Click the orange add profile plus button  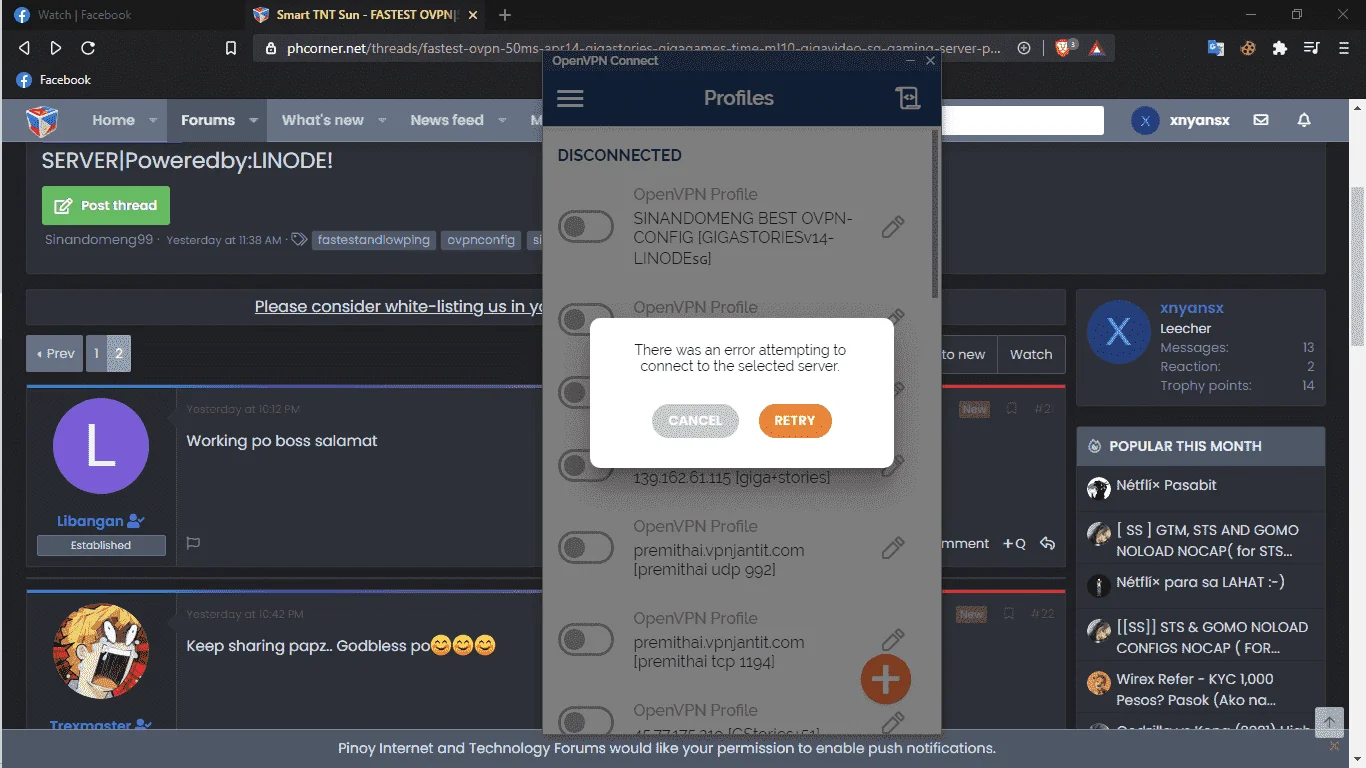pyautogui.click(x=886, y=680)
